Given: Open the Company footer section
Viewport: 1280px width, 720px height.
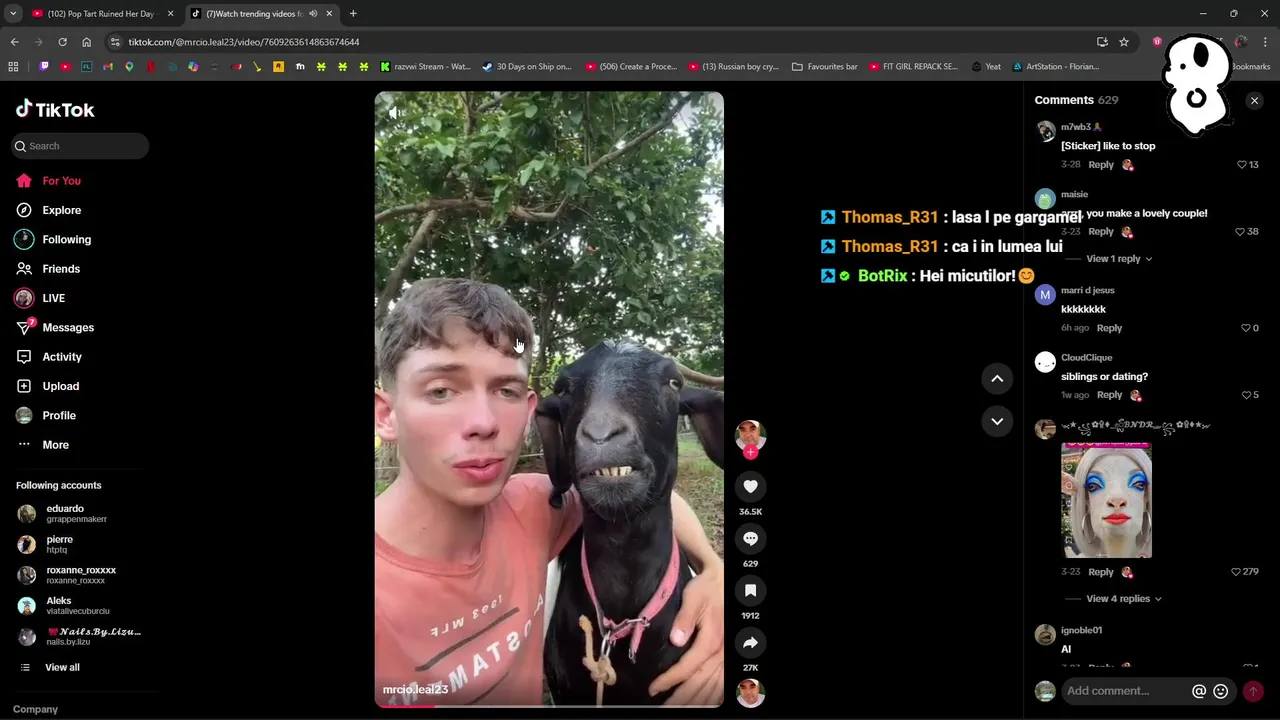Looking at the screenshot, I should (x=35, y=709).
